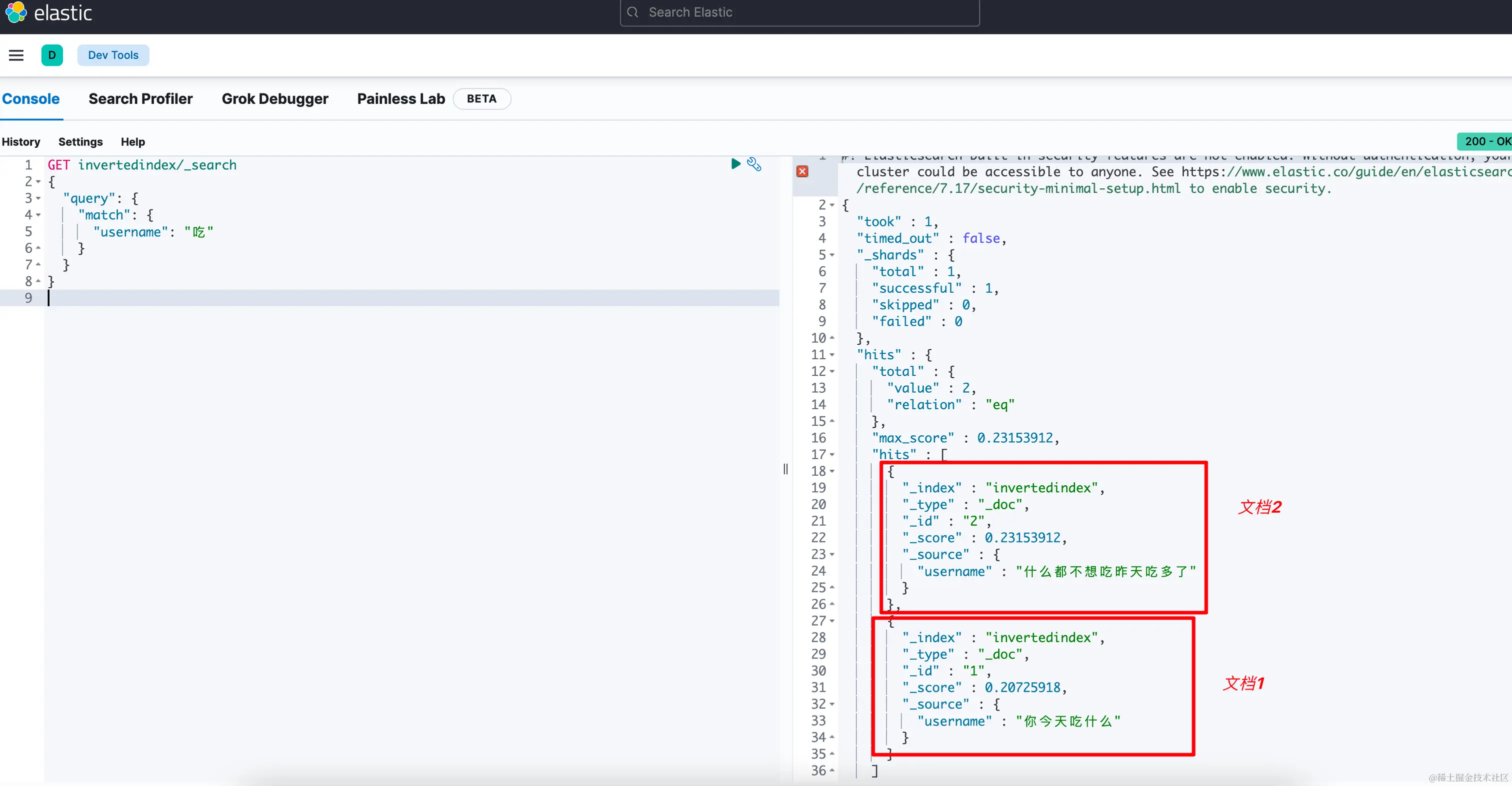Click the red warning icon in response
Screen dimensions: 1512x786
tap(802, 171)
